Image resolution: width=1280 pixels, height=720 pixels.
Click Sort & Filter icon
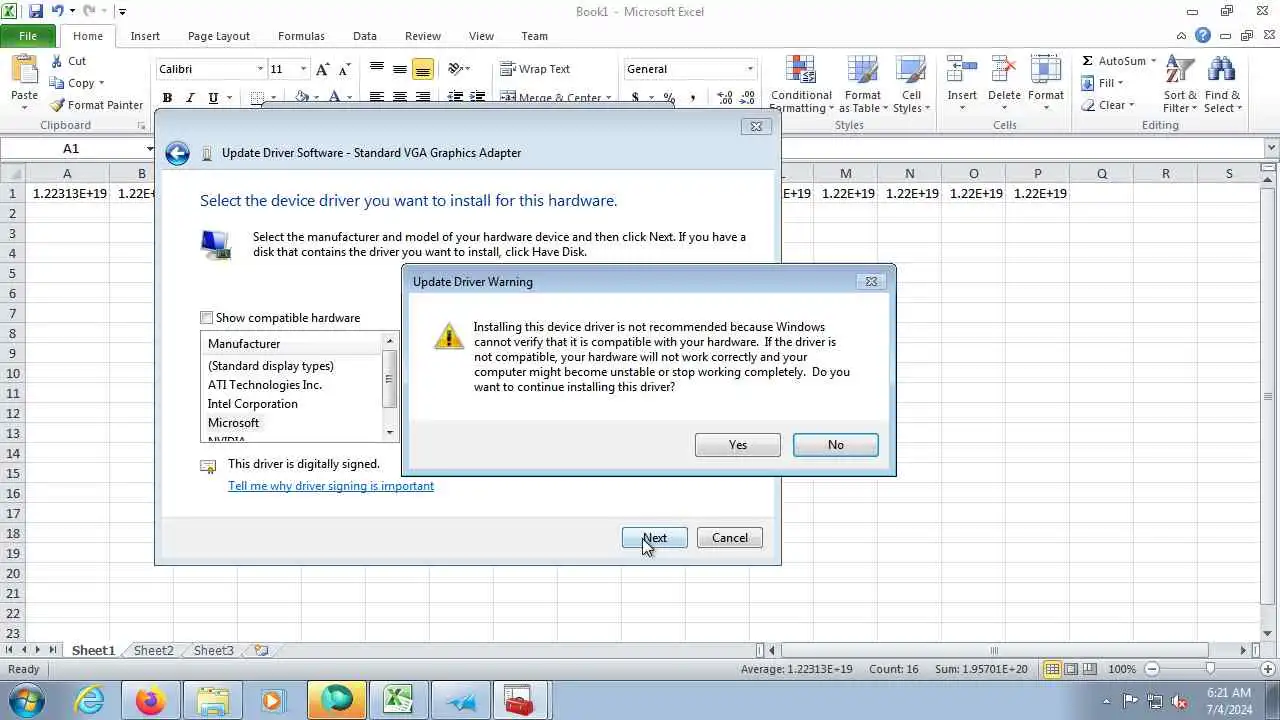[x=1180, y=71]
